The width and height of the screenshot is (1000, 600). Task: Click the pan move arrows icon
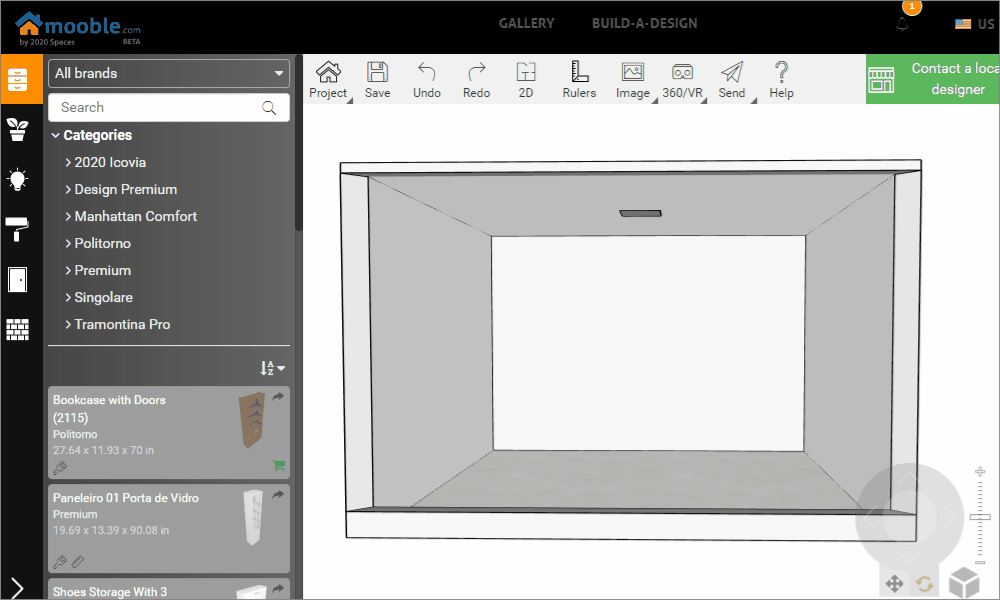point(894,583)
